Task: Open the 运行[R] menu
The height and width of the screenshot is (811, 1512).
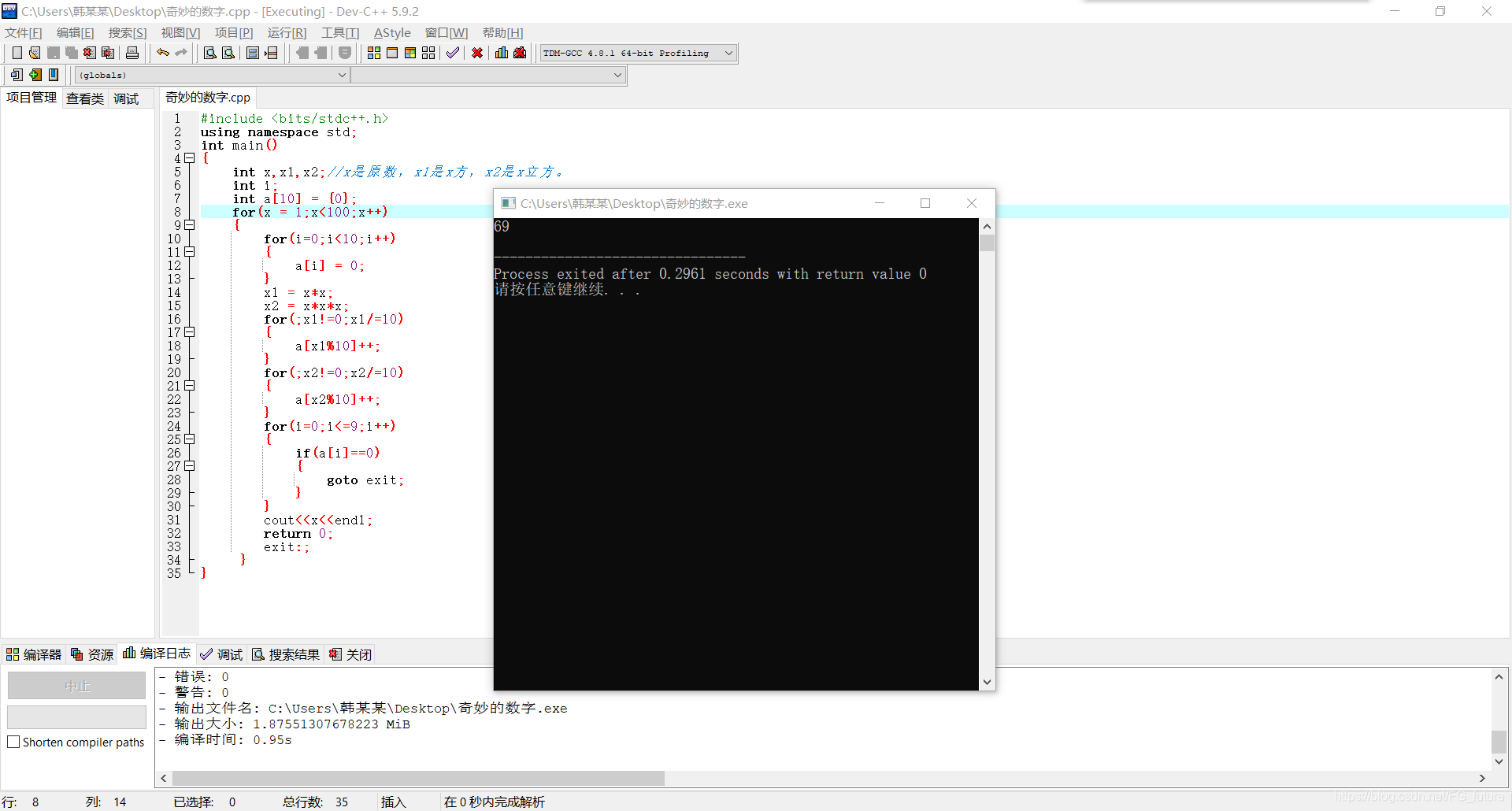Action: (x=287, y=32)
